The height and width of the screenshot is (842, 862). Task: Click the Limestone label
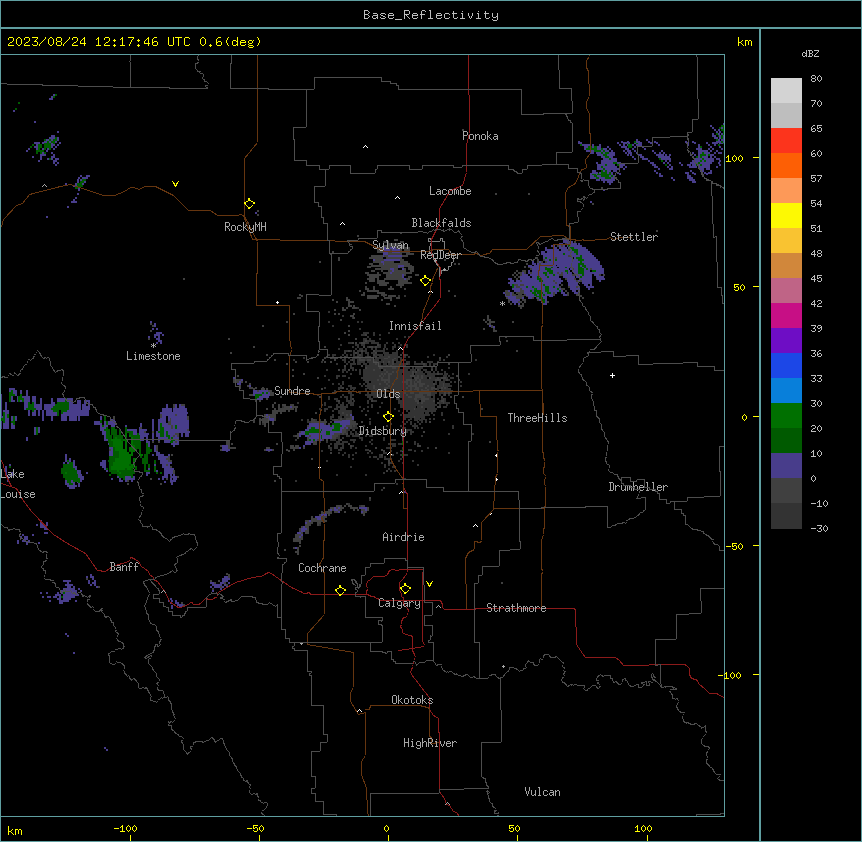(x=153, y=356)
